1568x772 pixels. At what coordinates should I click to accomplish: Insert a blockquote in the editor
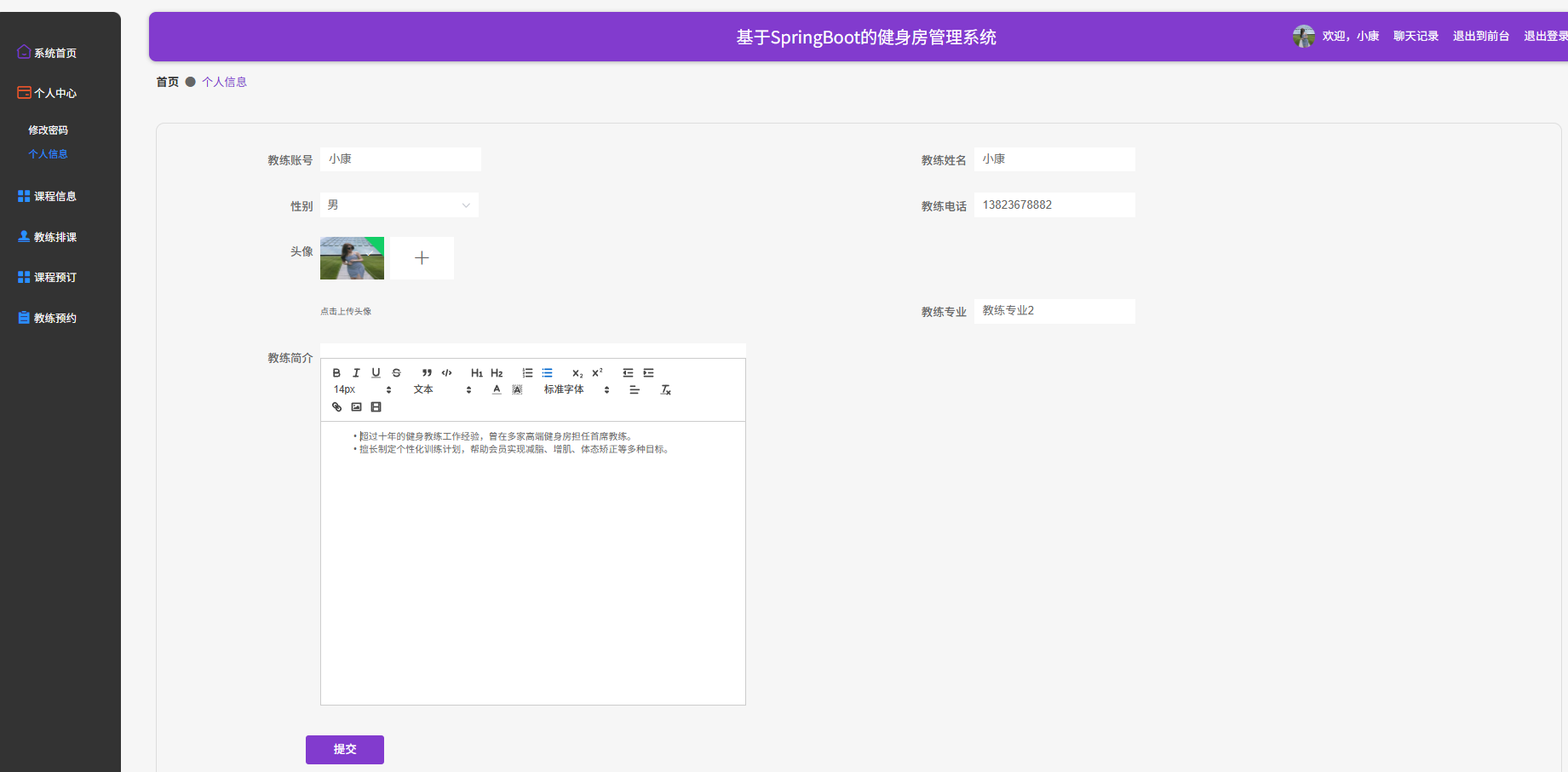pyautogui.click(x=427, y=373)
